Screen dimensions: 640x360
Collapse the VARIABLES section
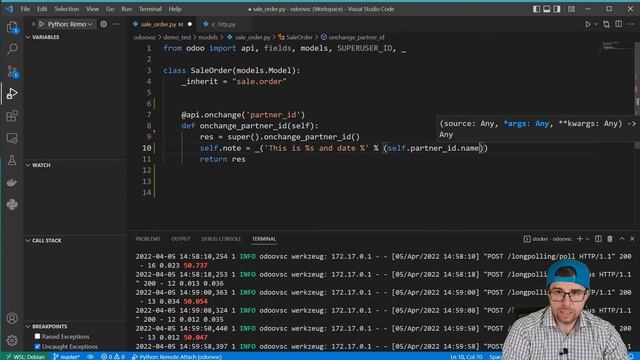click(42, 37)
